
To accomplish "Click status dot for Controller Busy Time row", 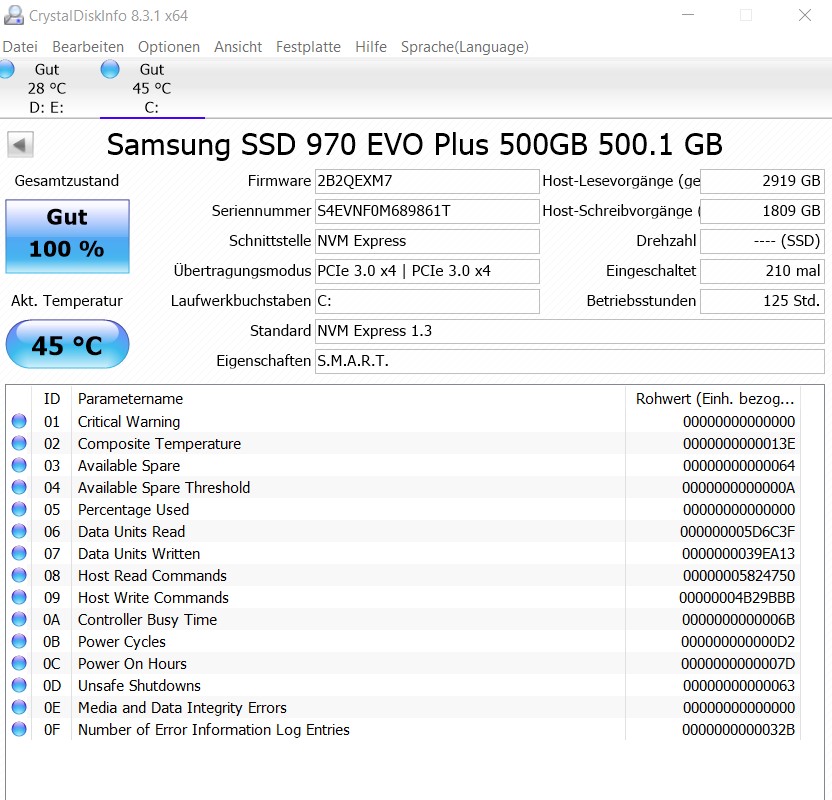I will (x=19, y=619).
